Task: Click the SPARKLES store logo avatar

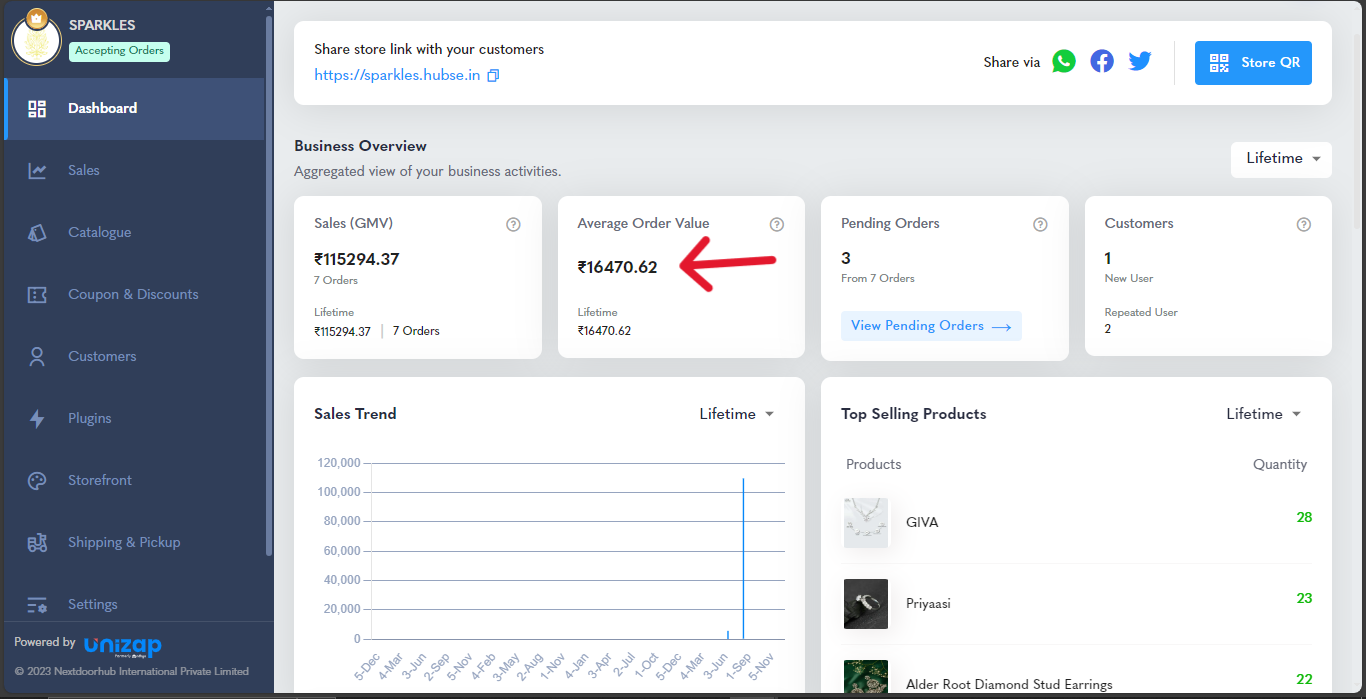Action: pos(36,40)
